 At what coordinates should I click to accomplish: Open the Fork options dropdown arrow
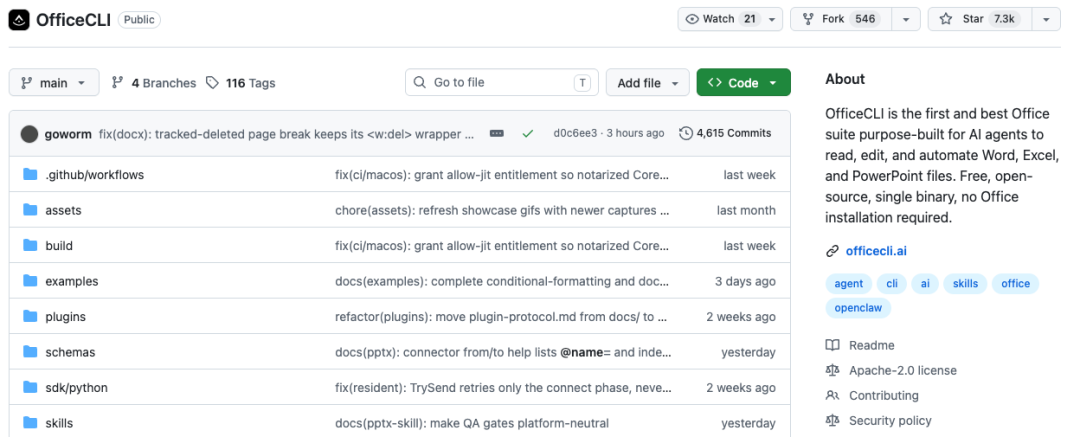pos(906,19)
